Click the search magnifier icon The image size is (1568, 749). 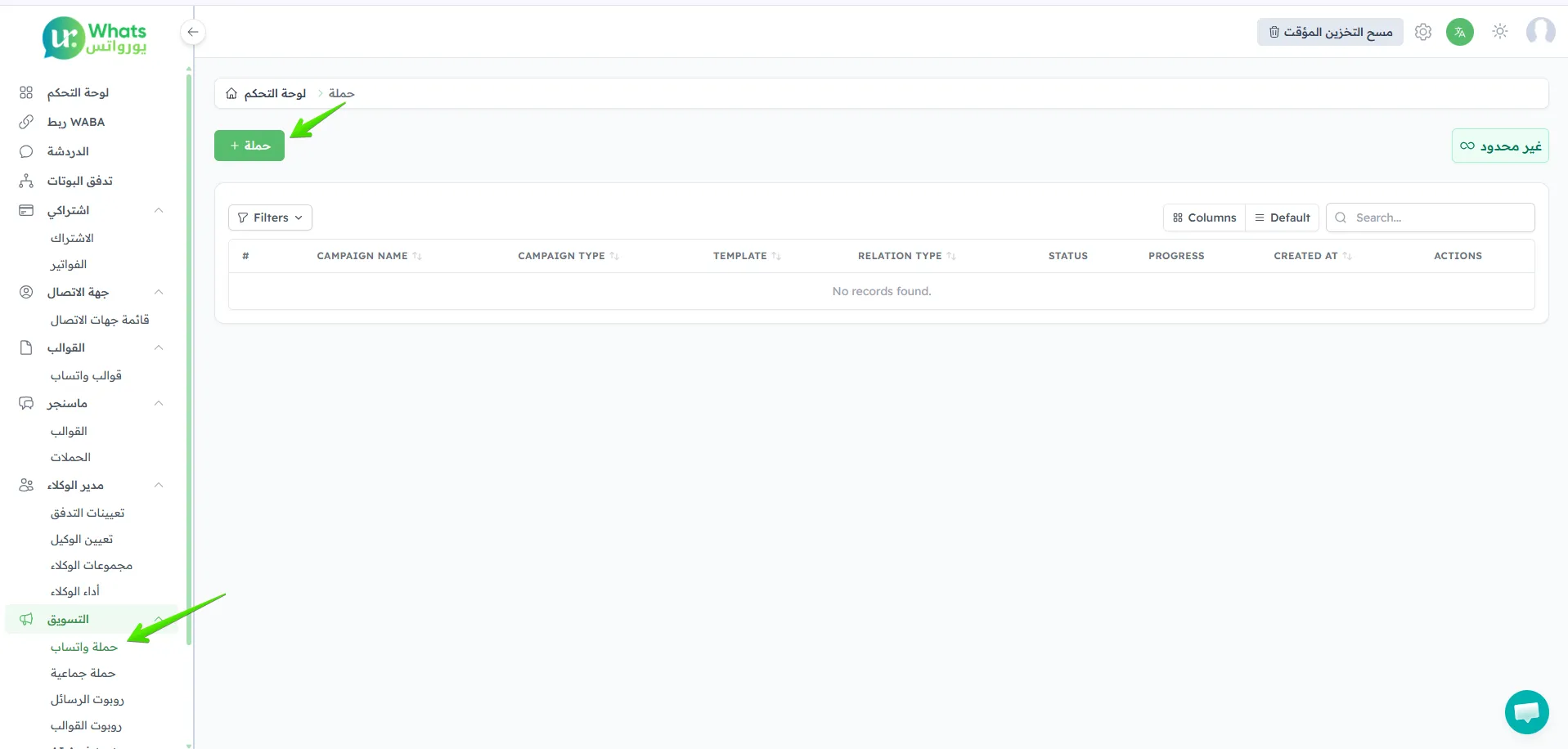point(1341,218)
